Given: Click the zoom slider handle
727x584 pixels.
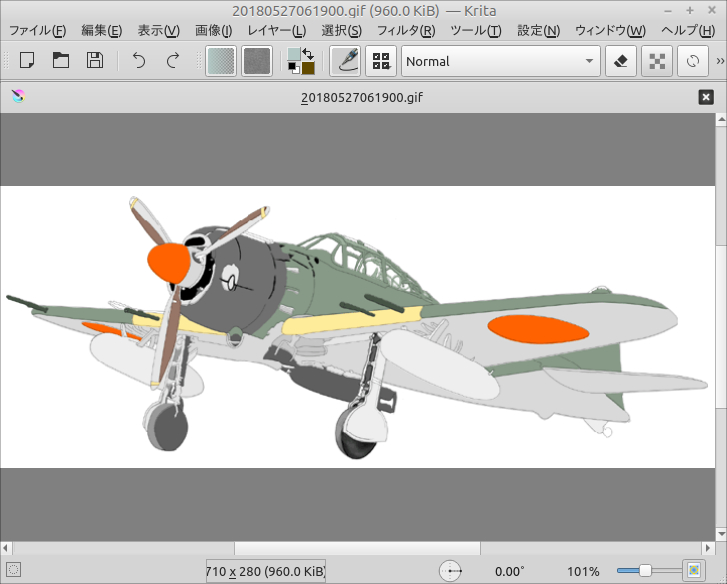Looking at the screenshot, I should click(645, 571).
